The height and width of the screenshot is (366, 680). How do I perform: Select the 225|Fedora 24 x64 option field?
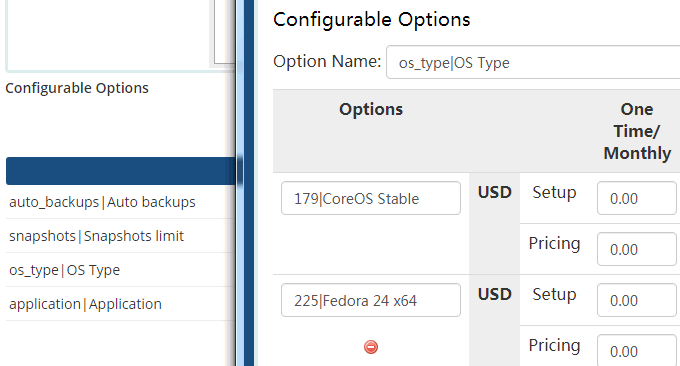click(371, 300)
